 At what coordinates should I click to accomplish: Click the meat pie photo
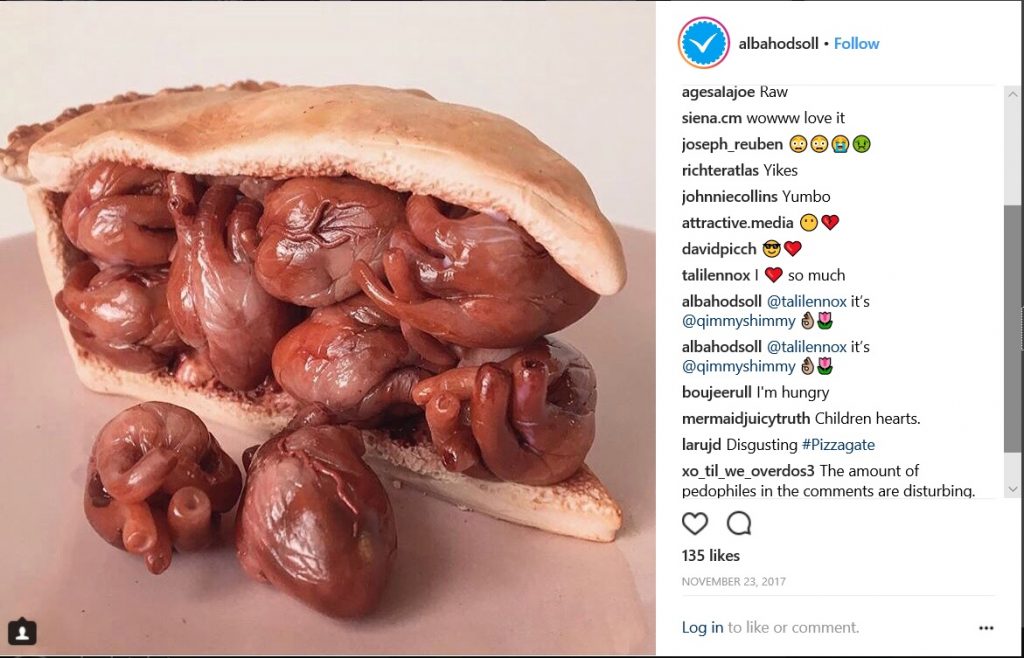[328, 329]
